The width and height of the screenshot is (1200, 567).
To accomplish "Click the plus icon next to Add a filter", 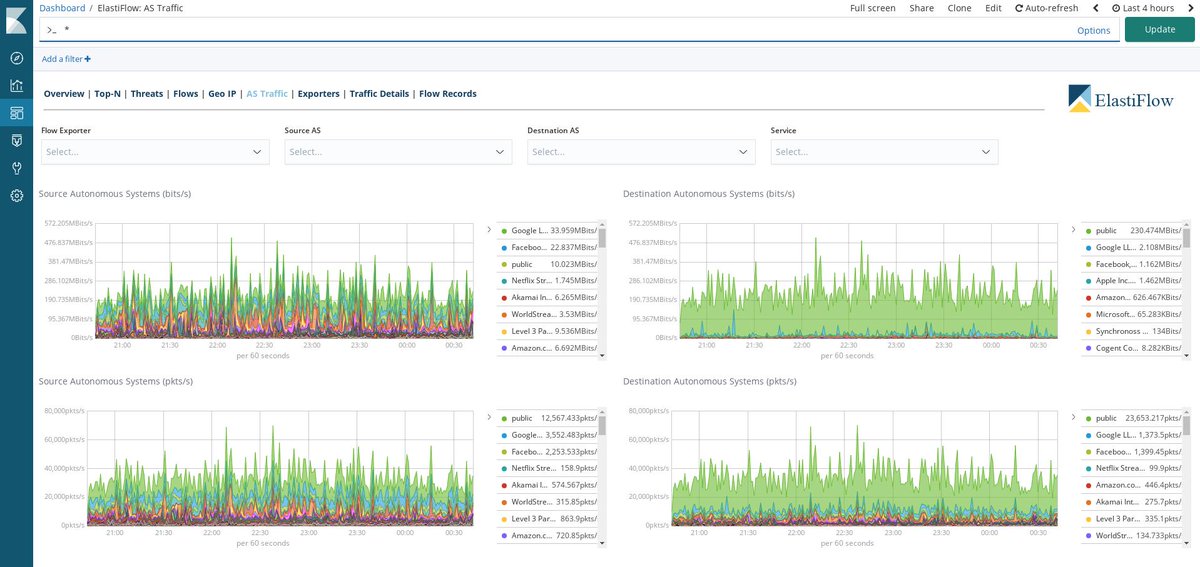I will [x=88, y=59].
